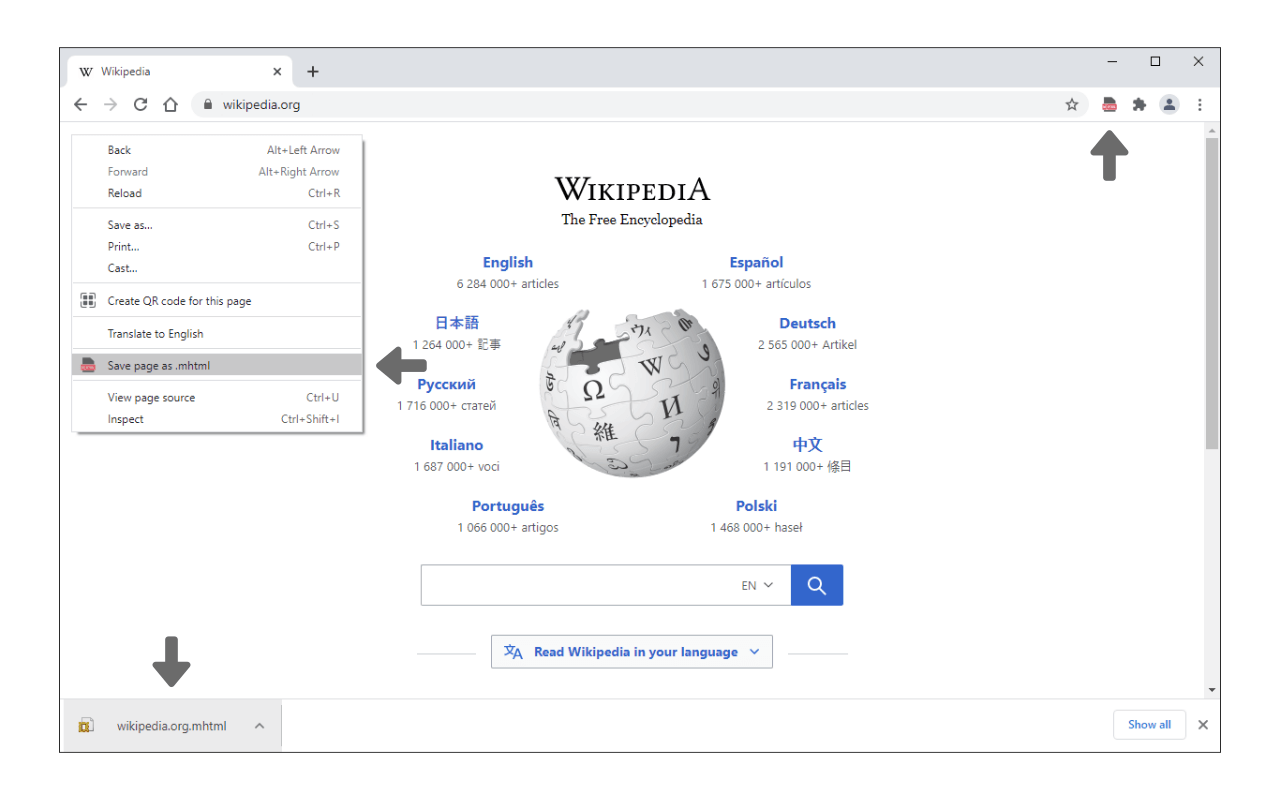Screen dimensions: 1280x800
Task: Go to the Home page icon
Action: coord(170,104)
